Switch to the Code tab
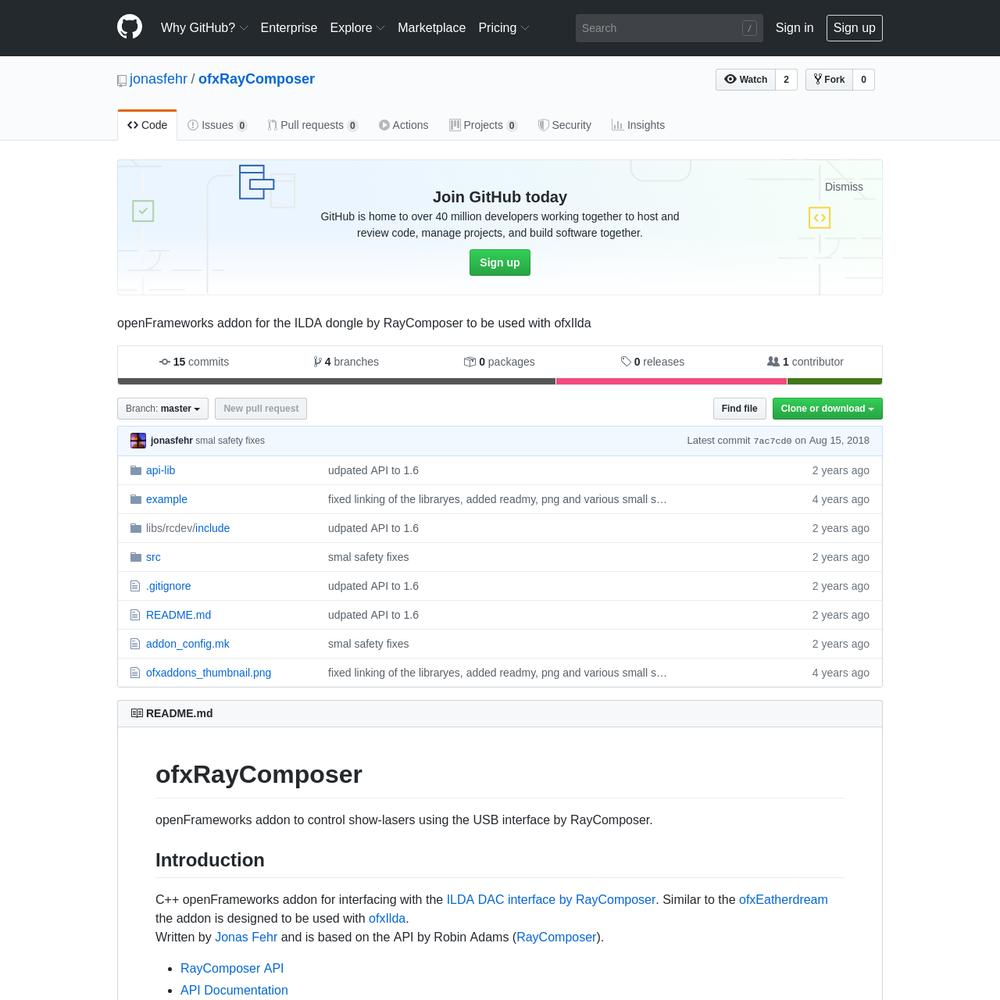 click(147, 125)
